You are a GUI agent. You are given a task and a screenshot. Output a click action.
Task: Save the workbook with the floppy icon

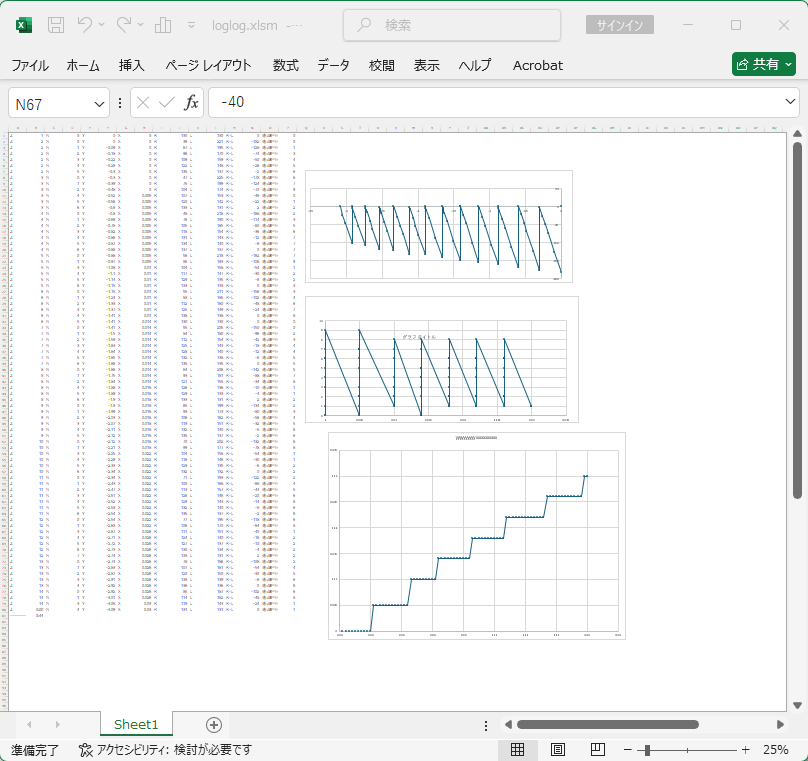pos(56,25)
